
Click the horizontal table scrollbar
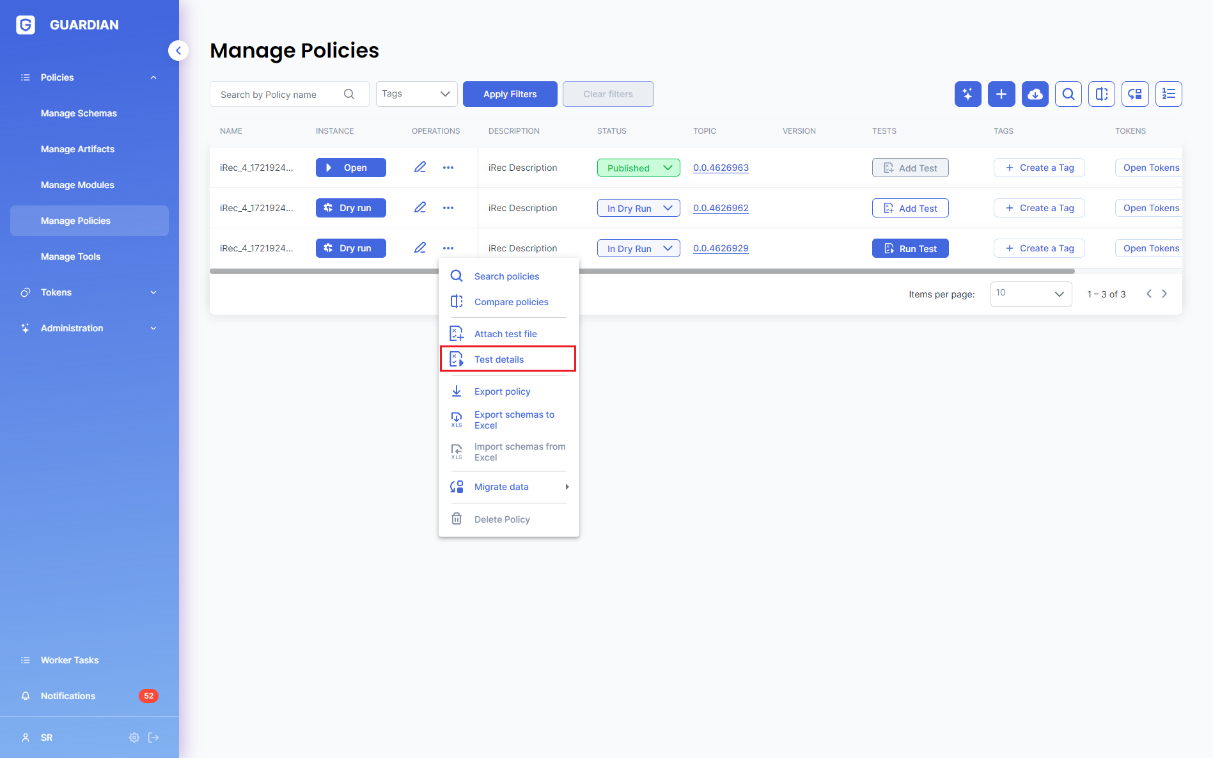click(x=641, y=271)
